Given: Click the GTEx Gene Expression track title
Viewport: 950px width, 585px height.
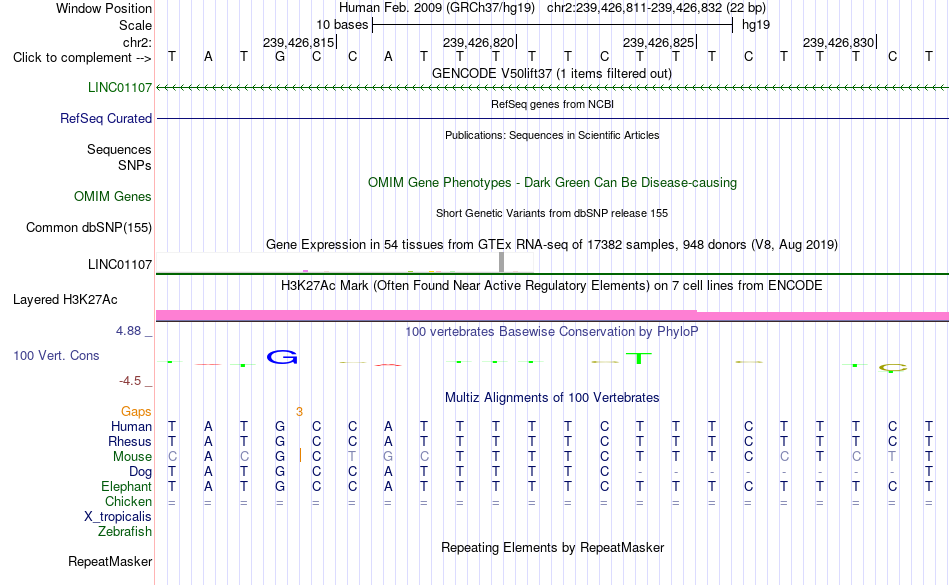Looking at the screenshot, I should point(552,245).
